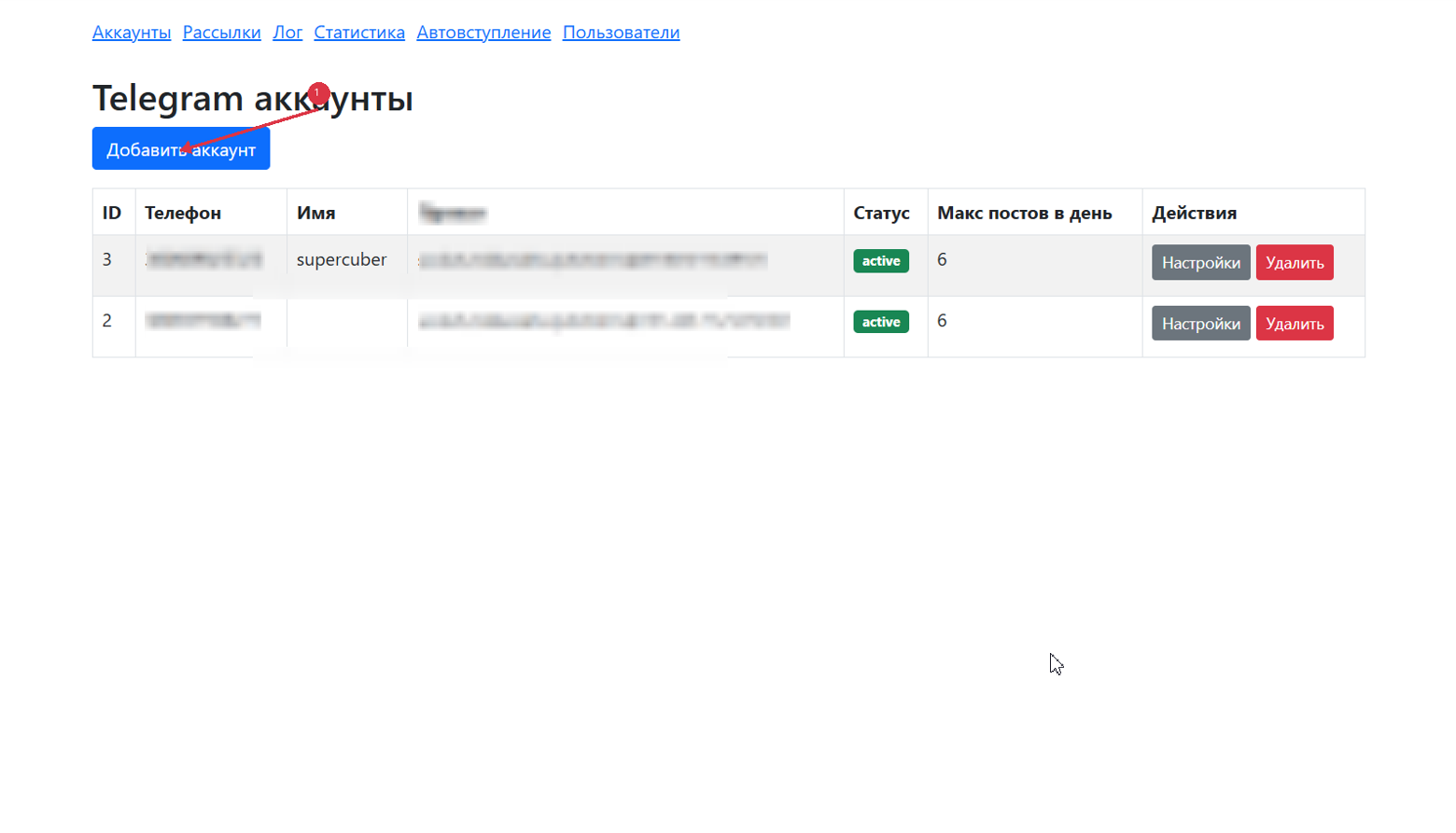The image size is (1456, 833).
Task: Navigate to Автовступление
Action: [x=483, y=33]
